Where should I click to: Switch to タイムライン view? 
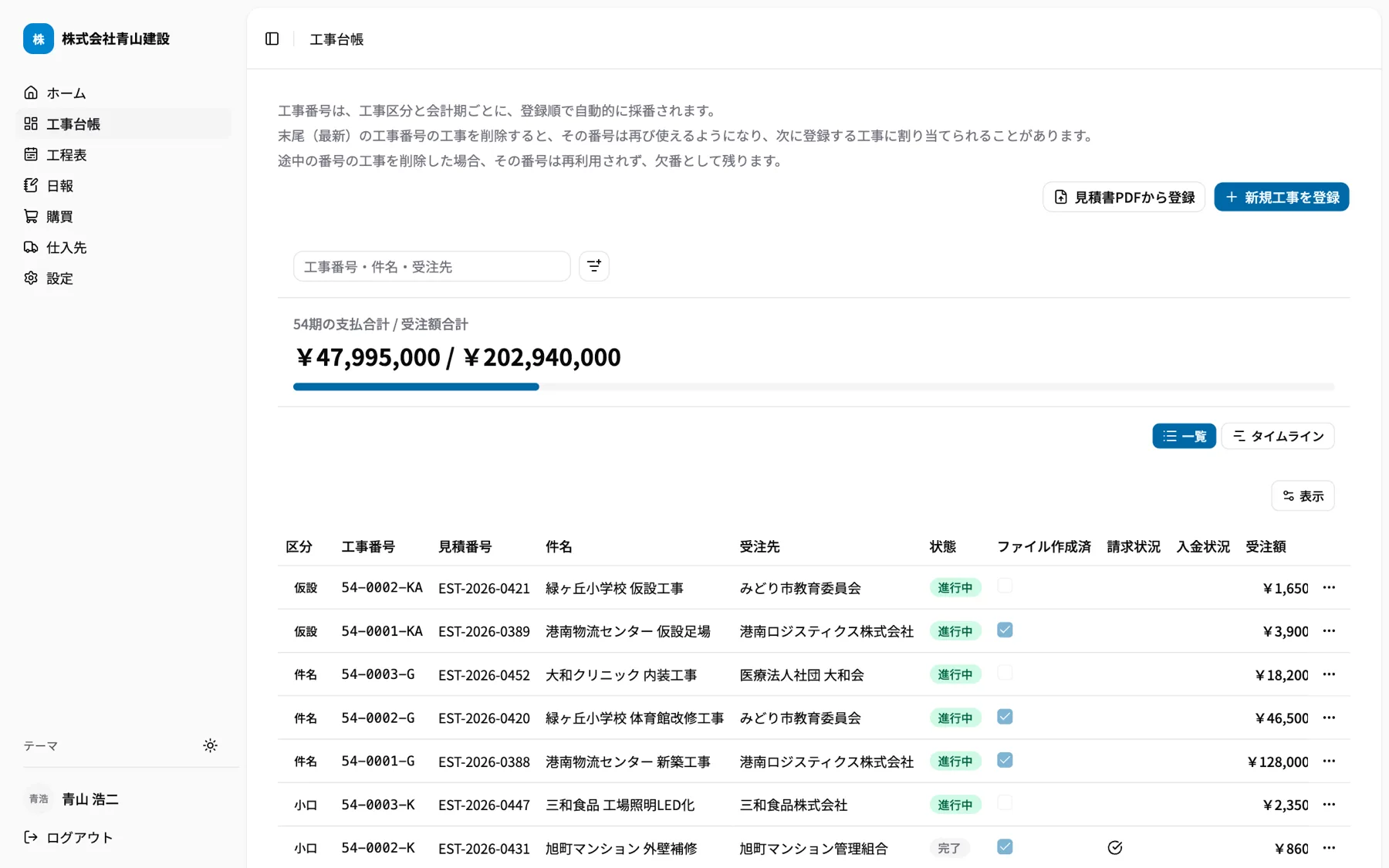point(1278,436)
